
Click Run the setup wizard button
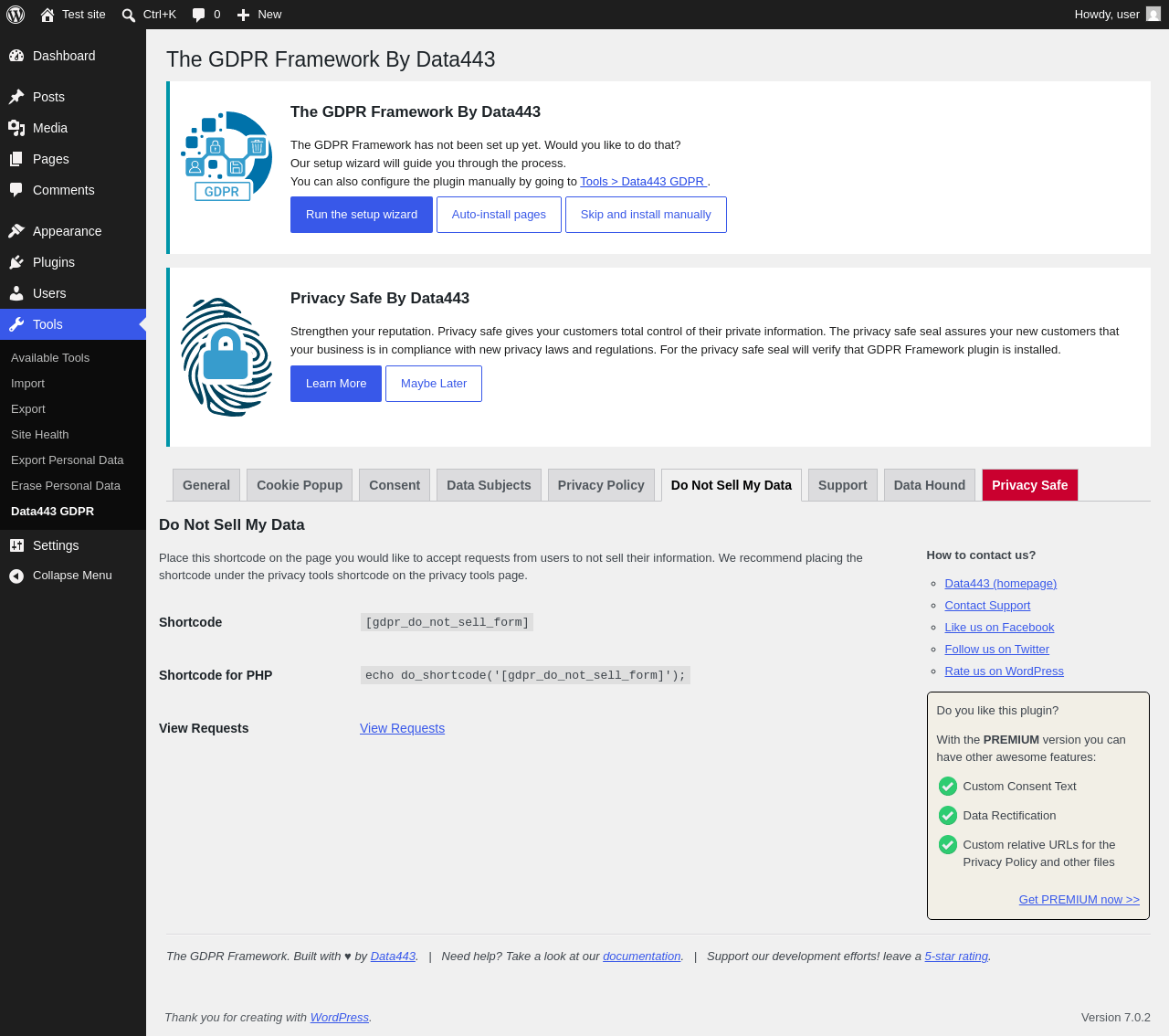(x=362, y=215)
